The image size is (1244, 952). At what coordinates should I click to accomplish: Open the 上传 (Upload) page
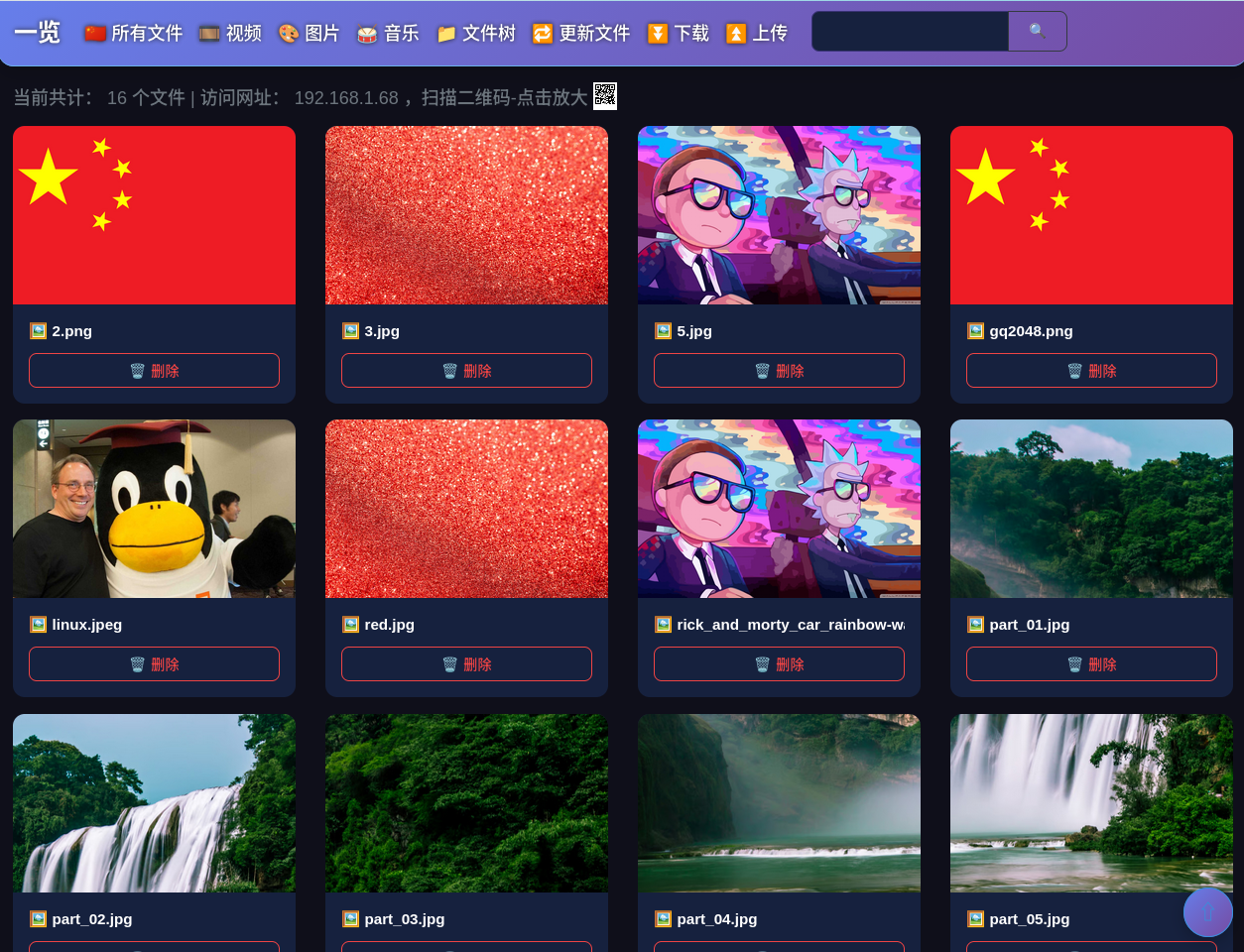click(757, 34)
